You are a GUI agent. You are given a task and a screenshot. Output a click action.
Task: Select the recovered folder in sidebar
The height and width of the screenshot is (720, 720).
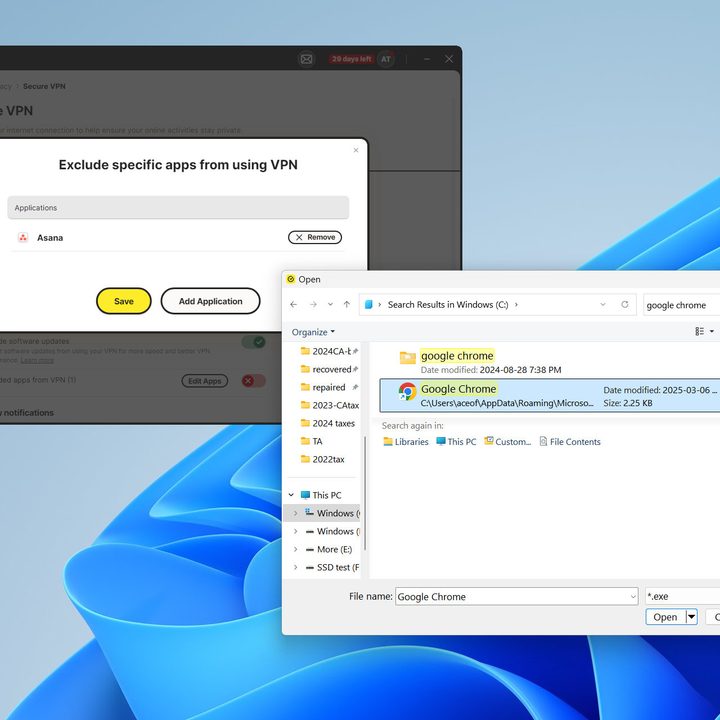pos(329,369)
